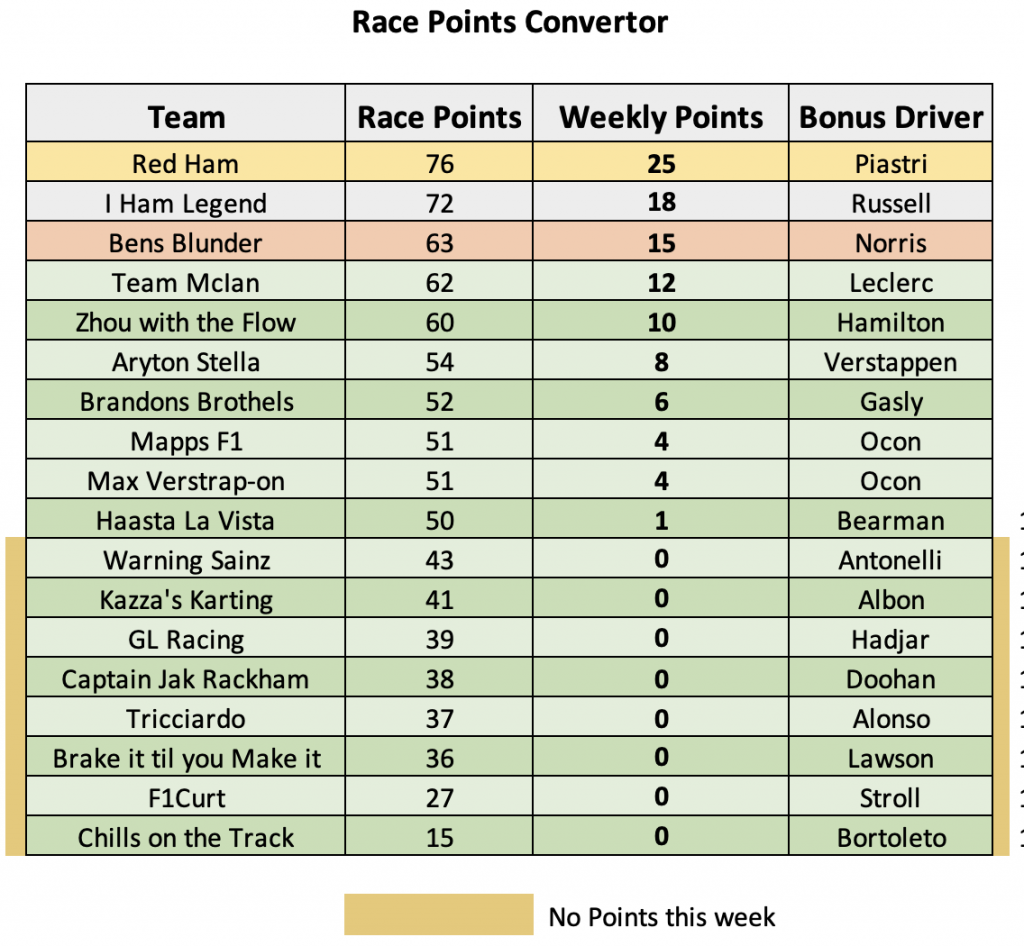The width and height of the screenshot is (1024, 946).
Task: Select the Kazza's Karting team cell
Action: (x=185, y=599)
